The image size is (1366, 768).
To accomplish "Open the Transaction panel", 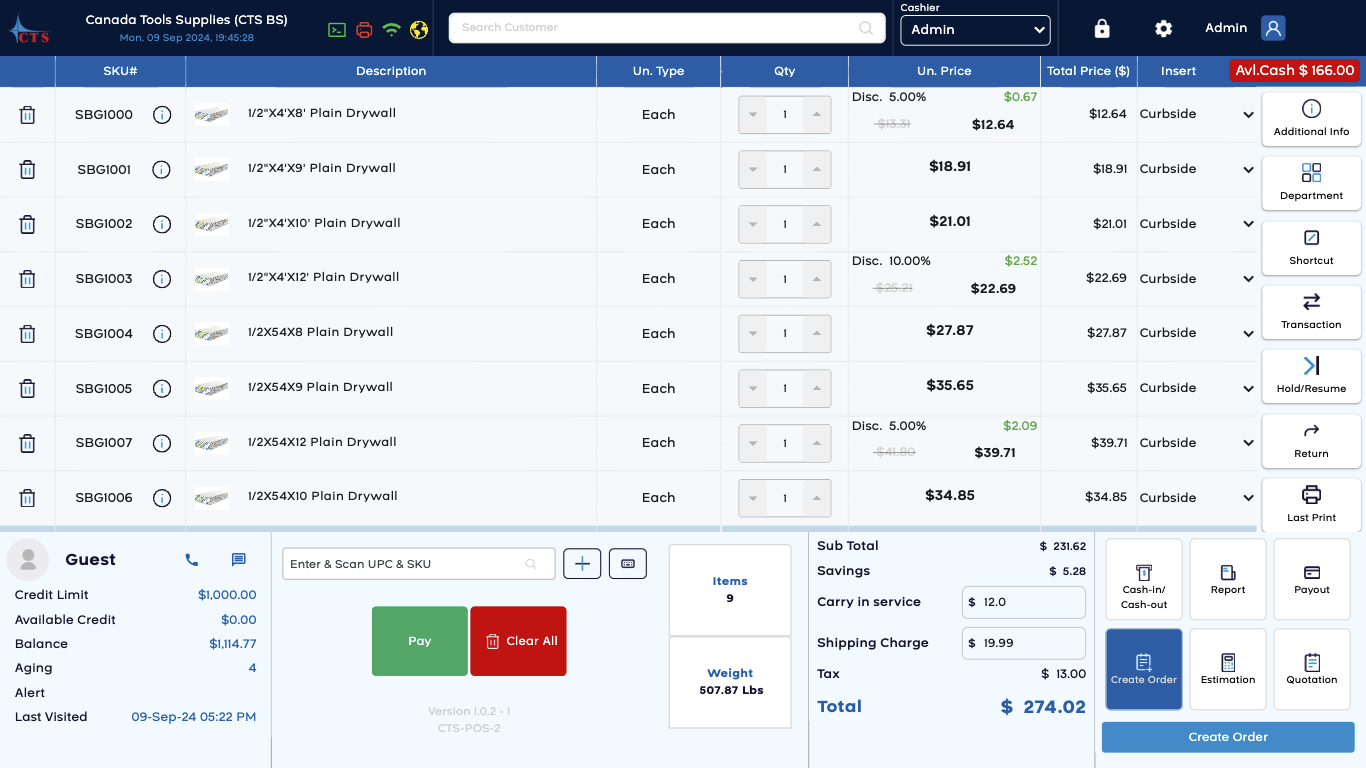I will (1311, 312).
